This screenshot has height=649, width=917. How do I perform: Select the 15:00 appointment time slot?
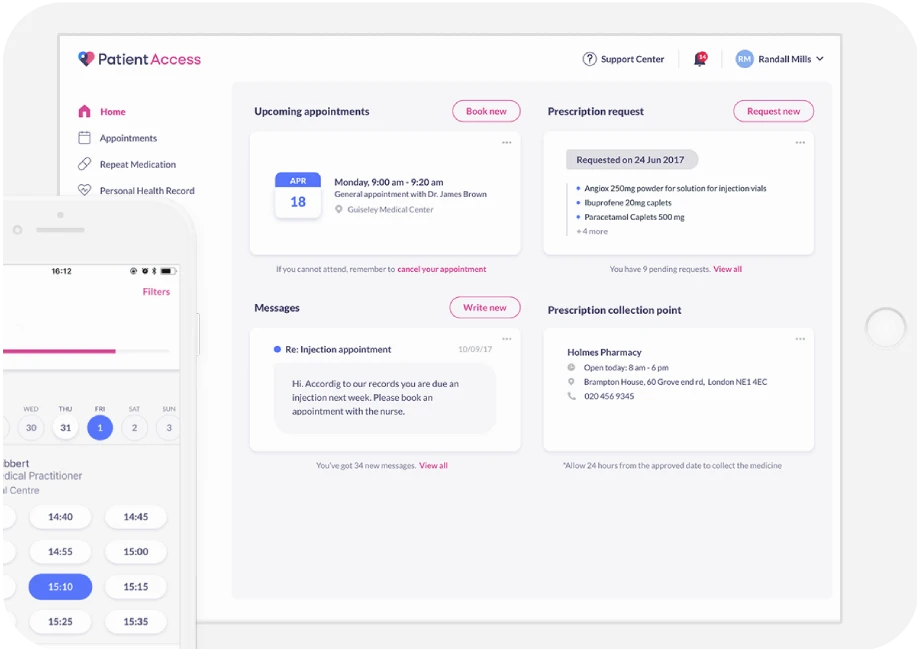pyautogui.click(x=136, y=552)
